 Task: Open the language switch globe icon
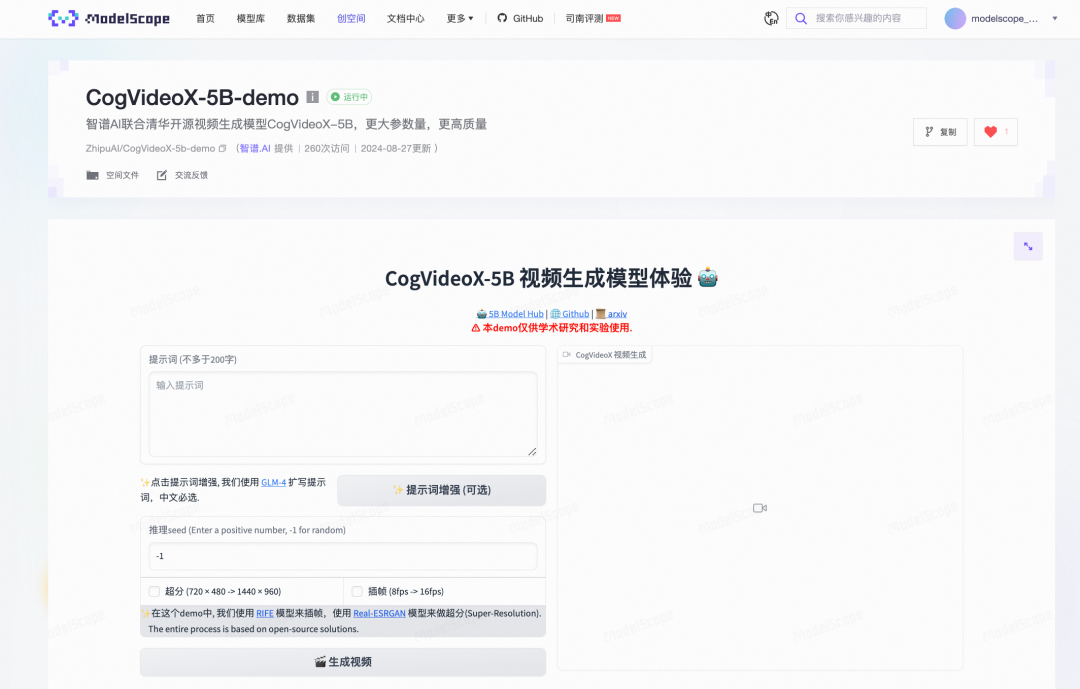(x=771, y=19)
